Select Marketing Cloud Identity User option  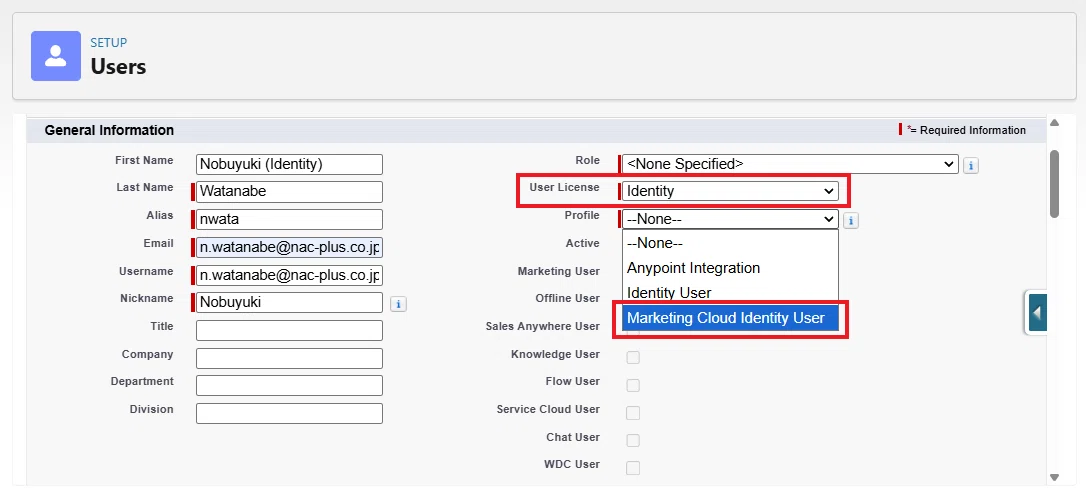click(730, 318)
